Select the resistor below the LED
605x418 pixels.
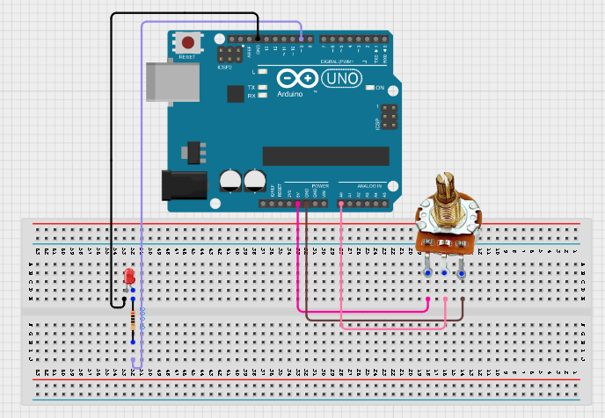133,320
